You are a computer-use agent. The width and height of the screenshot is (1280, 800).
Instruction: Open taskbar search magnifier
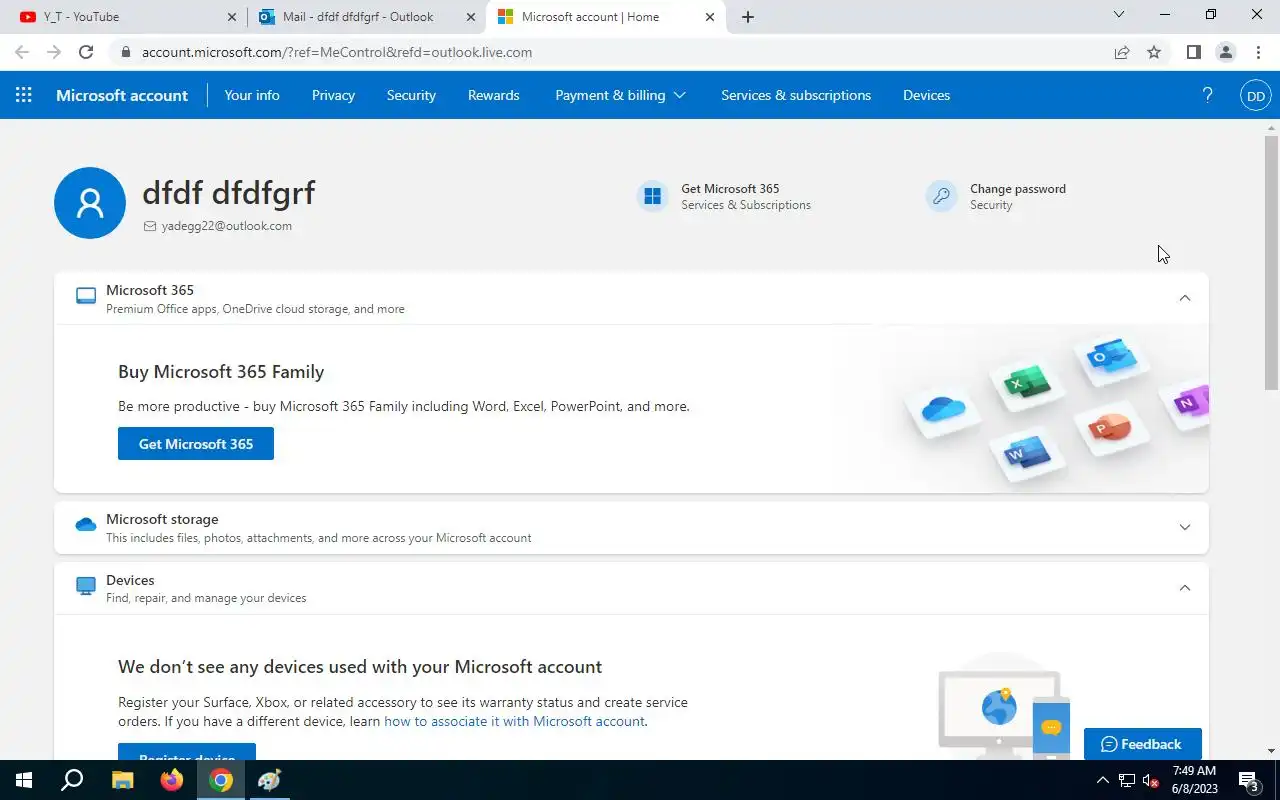tap(72, 780)
